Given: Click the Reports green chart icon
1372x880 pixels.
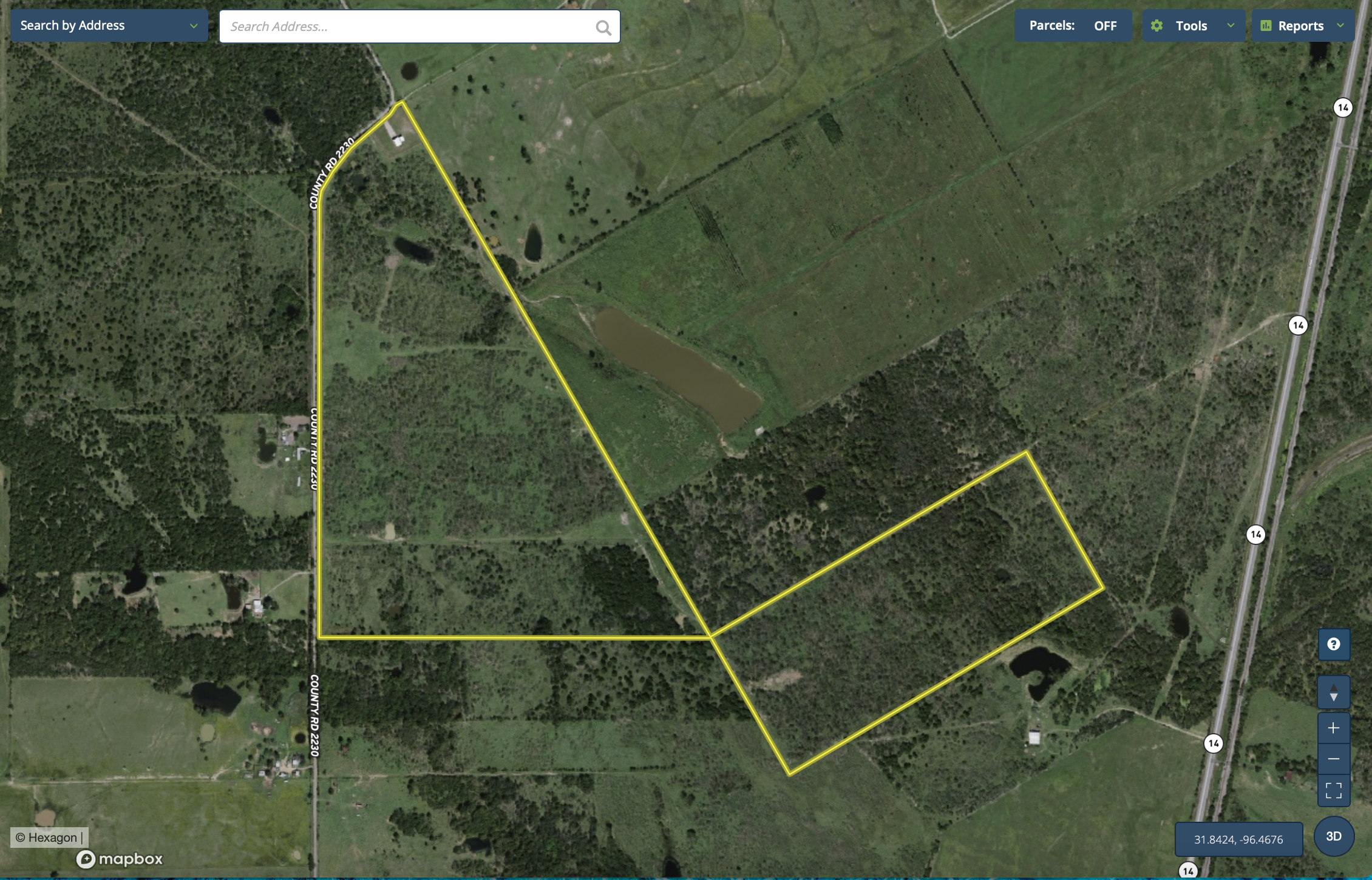Looking at the screenshot, I should click(x=1266, y=25).
